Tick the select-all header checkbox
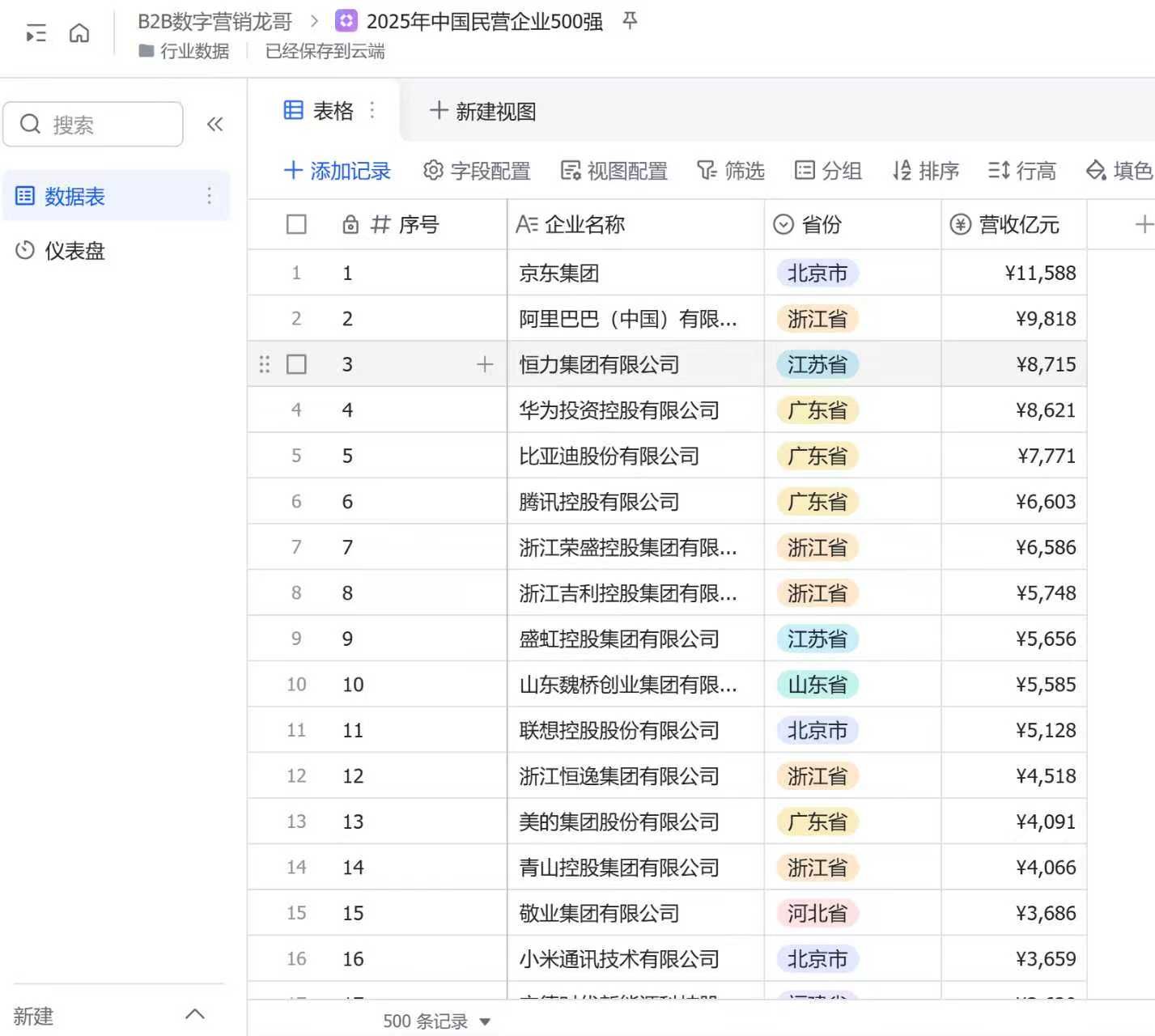 296,224
